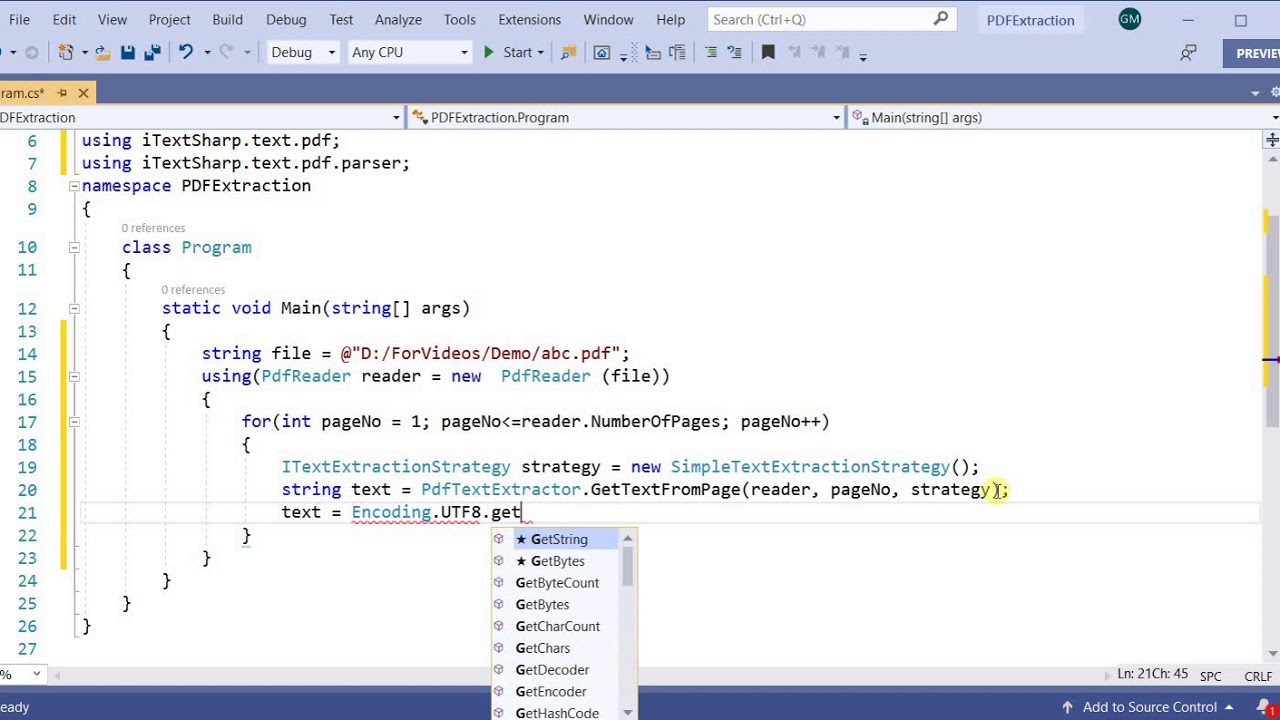Open the Debug menu

point(286,19)
